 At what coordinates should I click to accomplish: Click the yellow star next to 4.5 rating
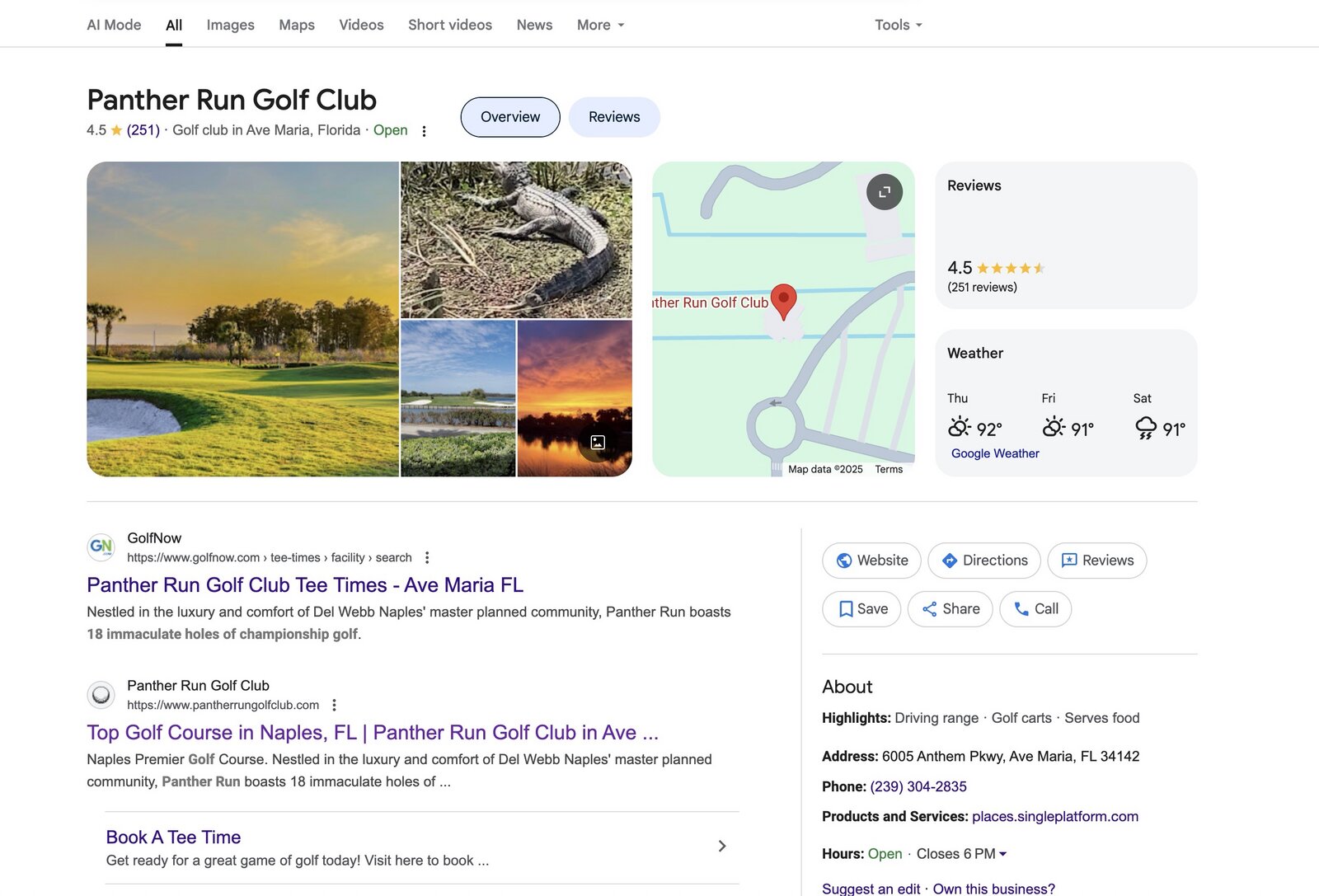(x=116, y=130)
